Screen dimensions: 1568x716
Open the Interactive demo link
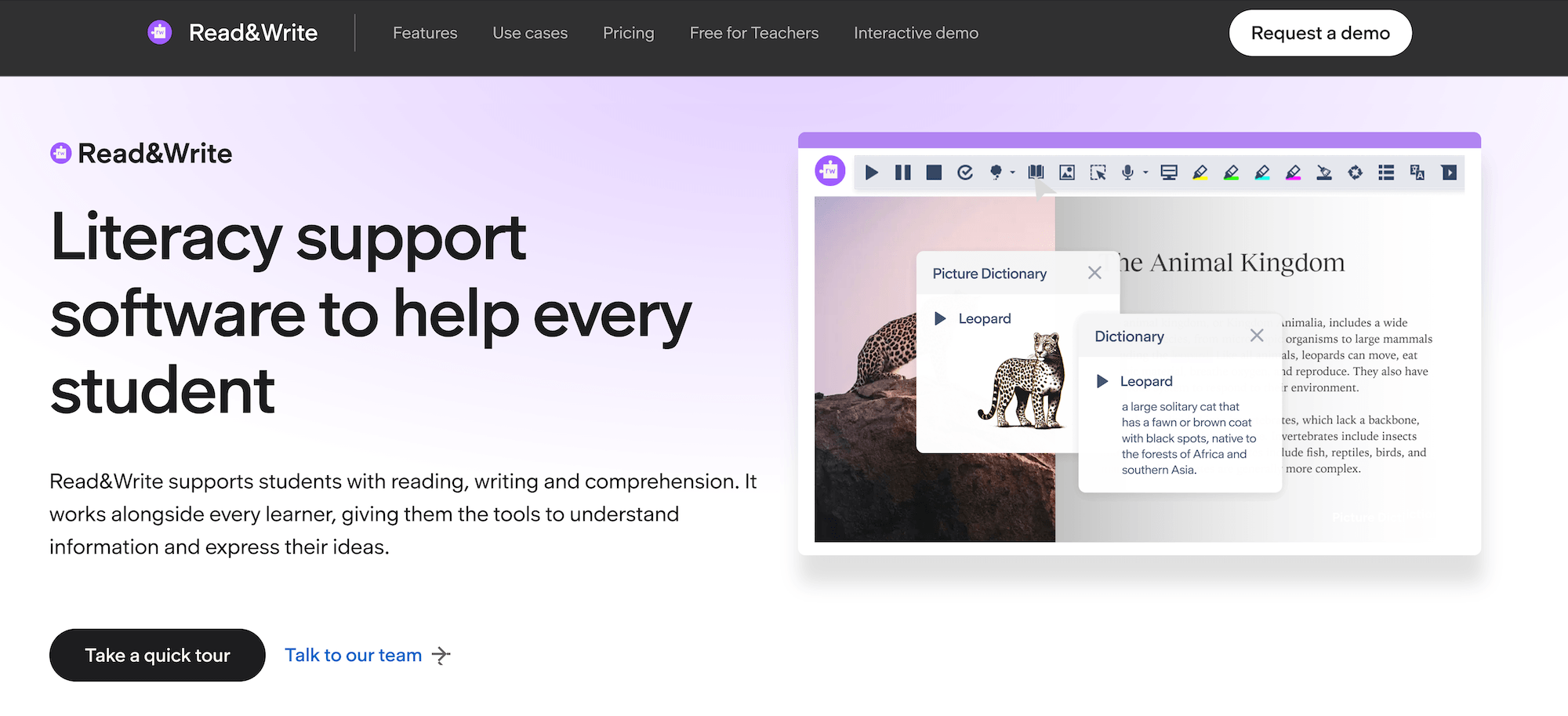point(916,33)
